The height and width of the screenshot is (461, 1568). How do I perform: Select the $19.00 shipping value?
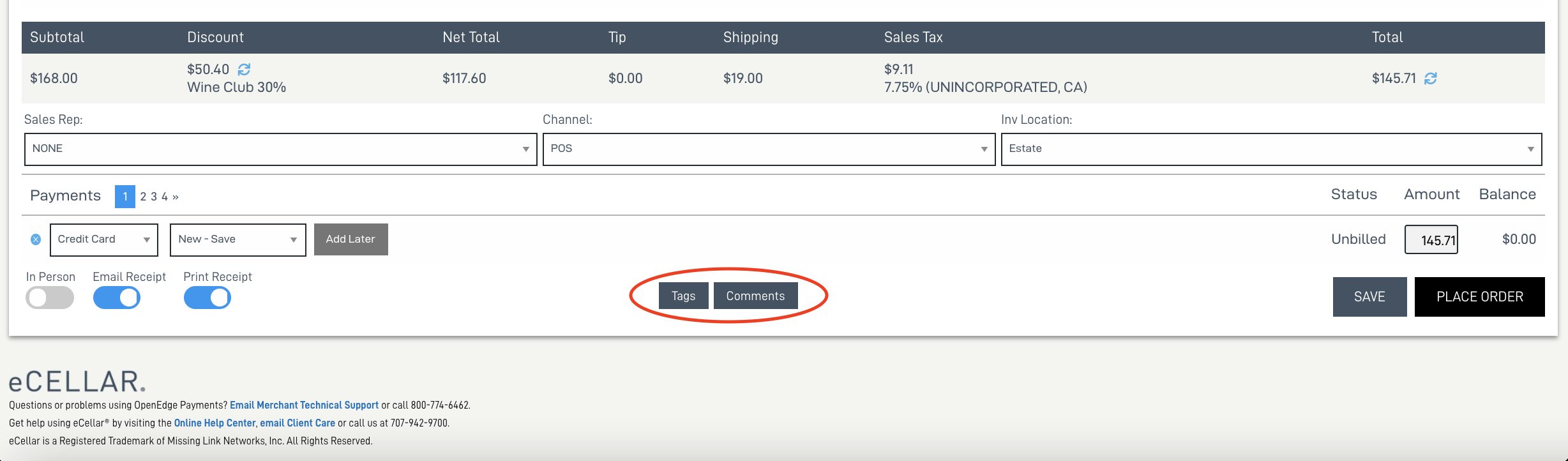click(743, 78)
